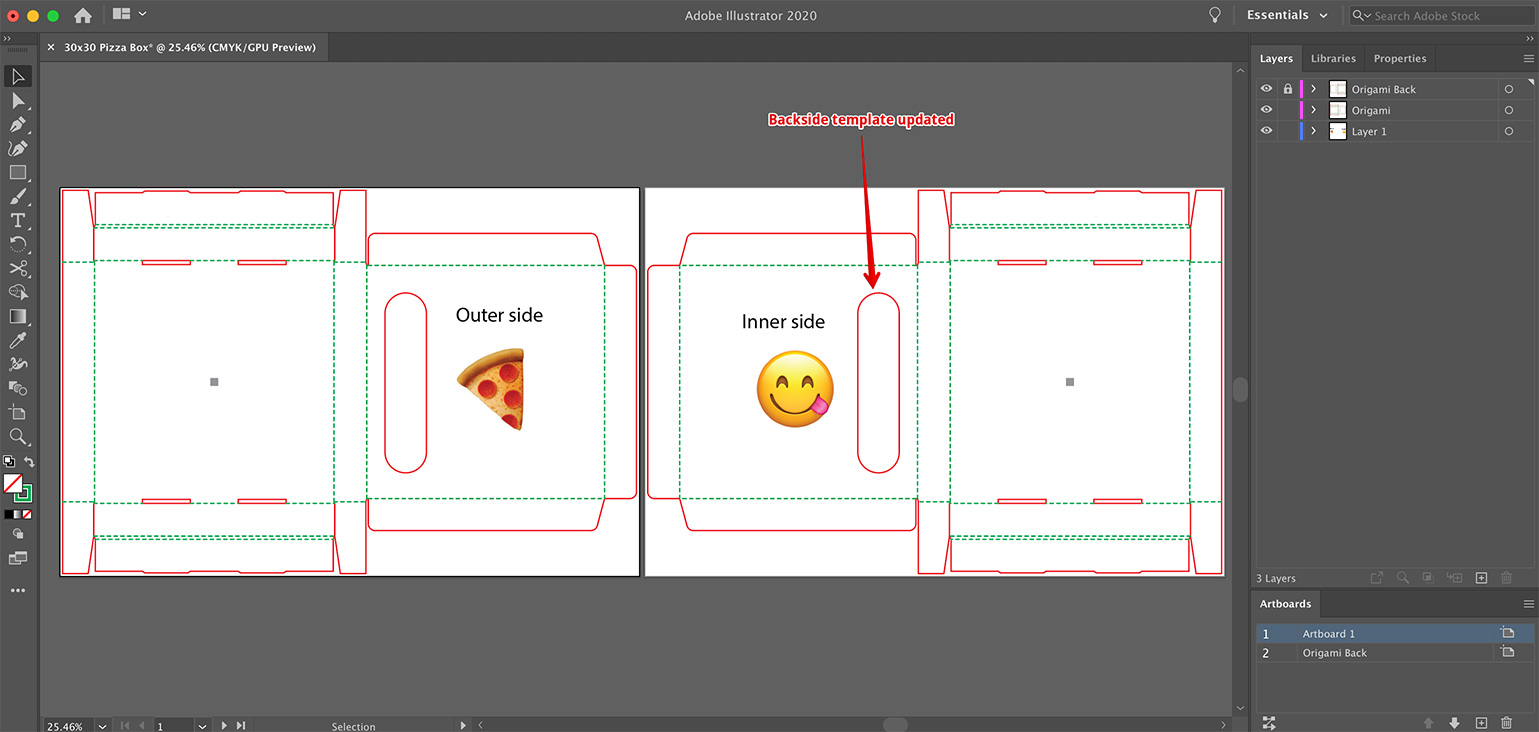Open Layers panel hamburger menu
This screenshot has height=732, width=1539.
pyautogui.click(x=1528, y=59)
